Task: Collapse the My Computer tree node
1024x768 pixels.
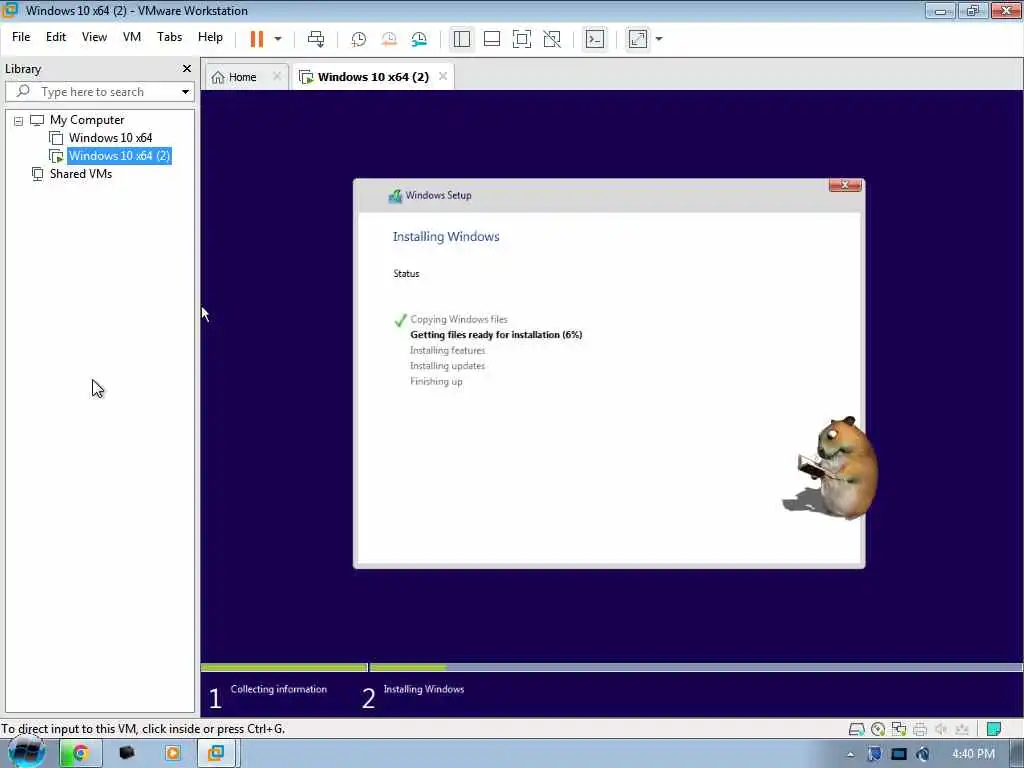Action: point(18,121)
